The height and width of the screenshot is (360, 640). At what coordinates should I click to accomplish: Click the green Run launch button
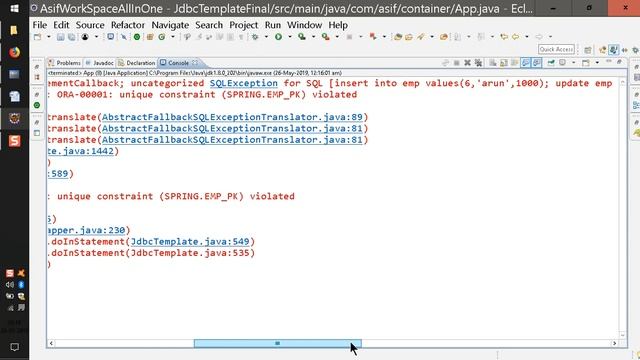tap(278, 37)
